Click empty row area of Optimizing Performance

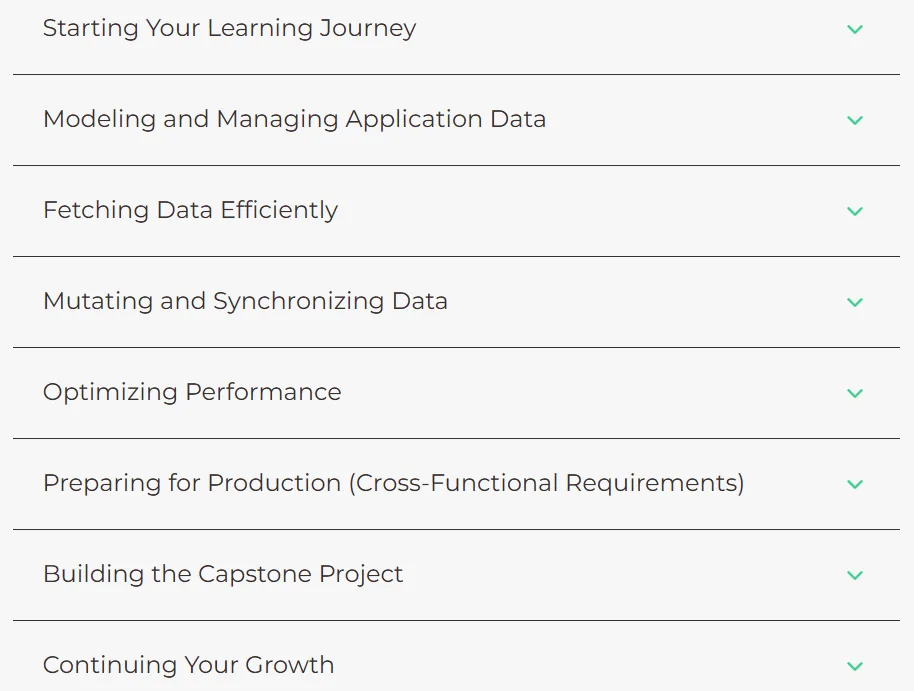click(583, 393)
